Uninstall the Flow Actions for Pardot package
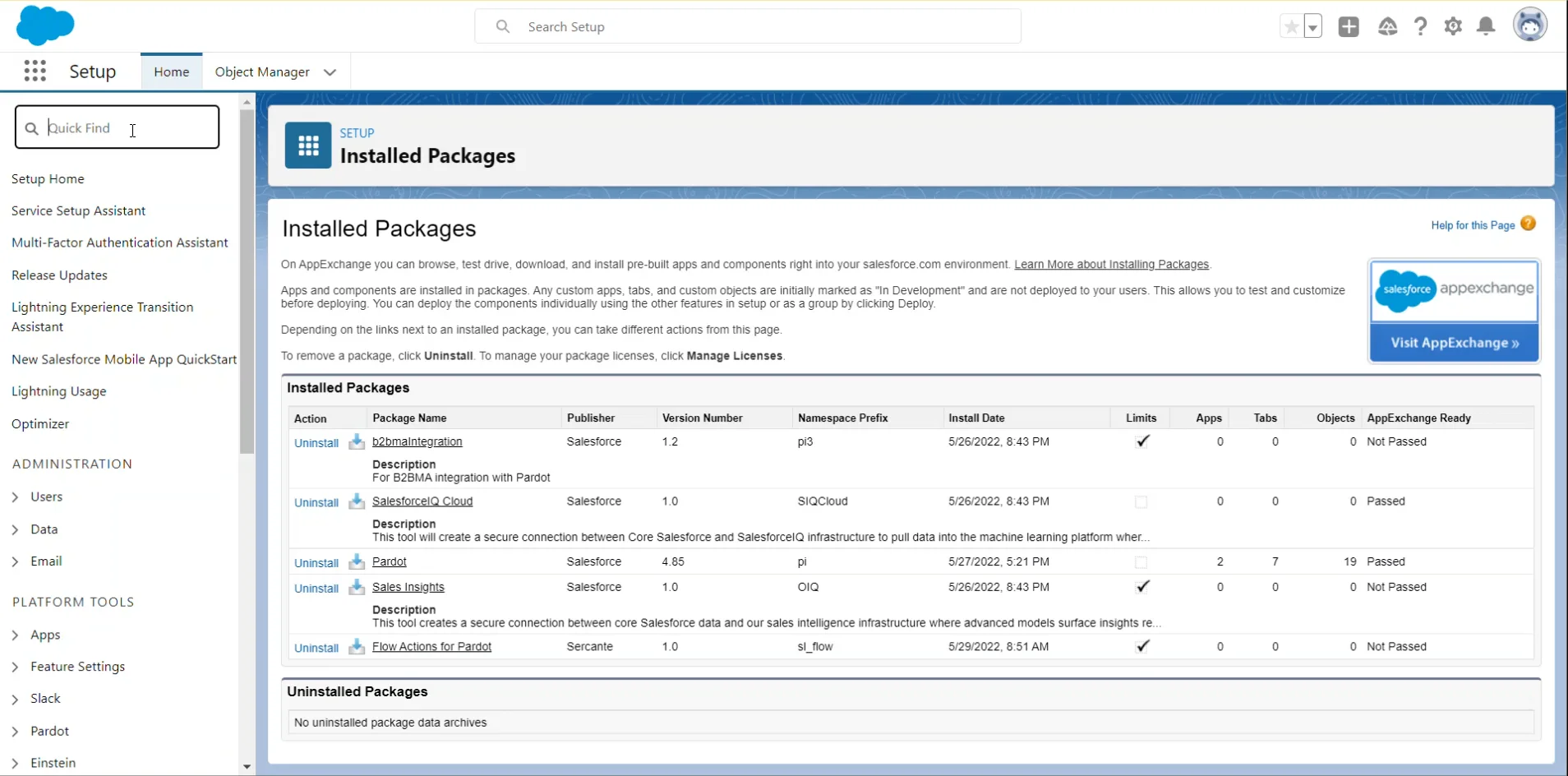Image resolution: width=1568 pixels, height=776 pixels. [315, 647]
